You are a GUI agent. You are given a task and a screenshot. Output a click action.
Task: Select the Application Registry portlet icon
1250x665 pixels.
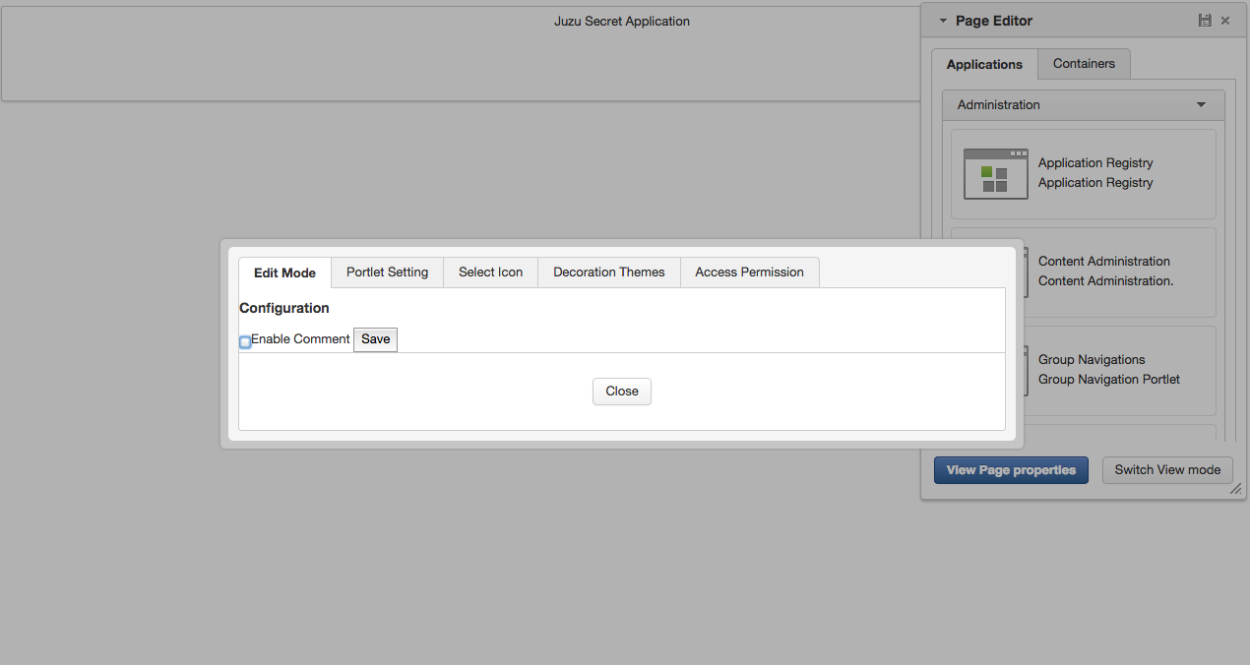pos(995,174)
